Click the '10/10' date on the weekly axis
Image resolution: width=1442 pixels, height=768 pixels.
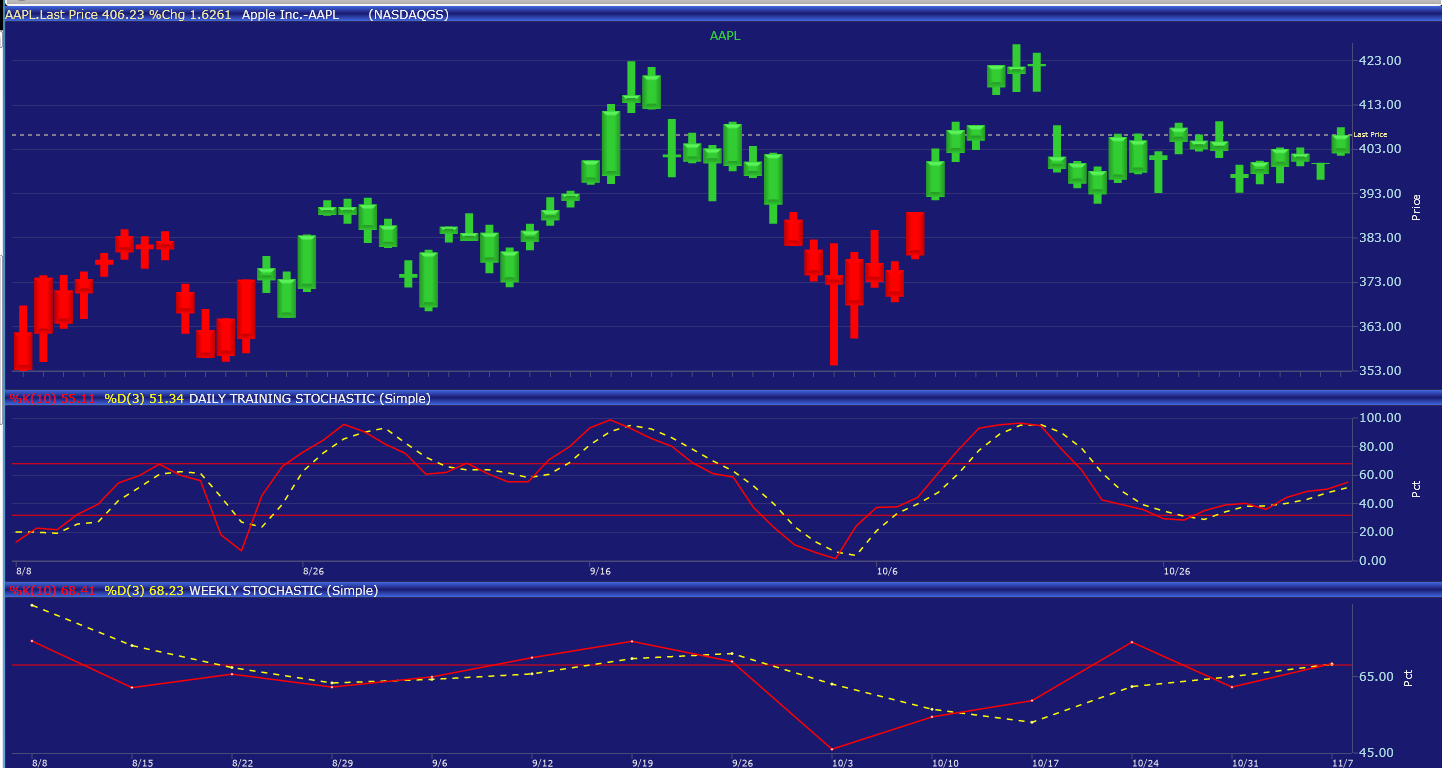tap(945, 763)
